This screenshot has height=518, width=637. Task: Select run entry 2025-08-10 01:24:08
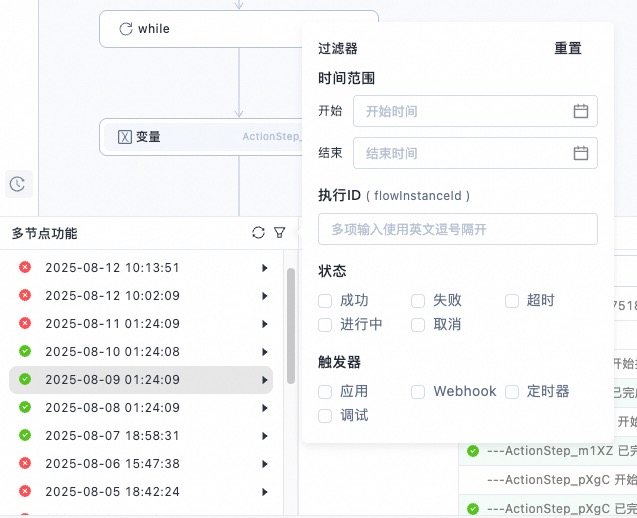pos(141,352)
